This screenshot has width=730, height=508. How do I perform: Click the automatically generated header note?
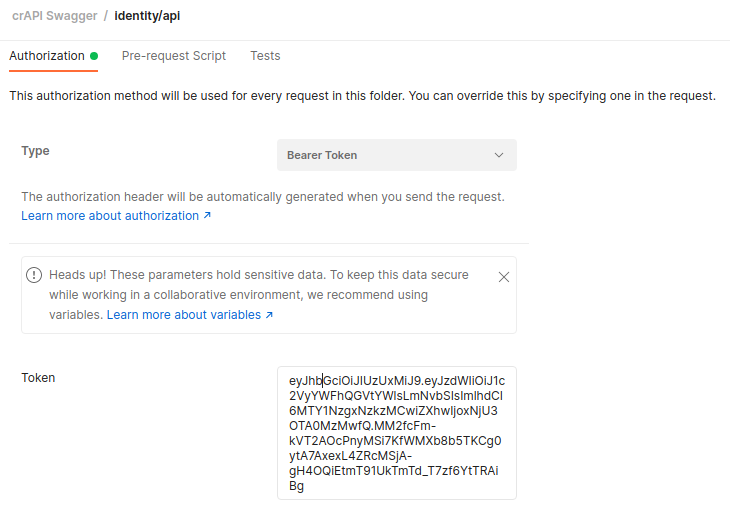[262, 197]
